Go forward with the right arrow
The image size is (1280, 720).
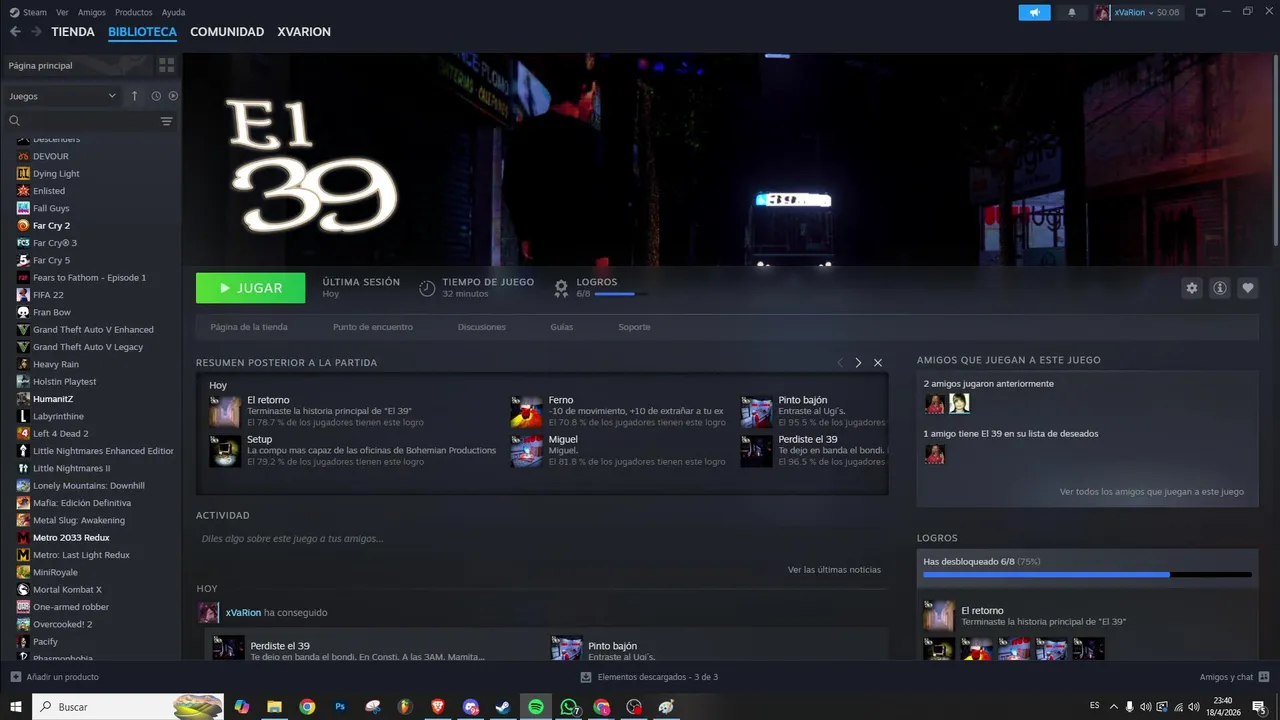point(36,32)
